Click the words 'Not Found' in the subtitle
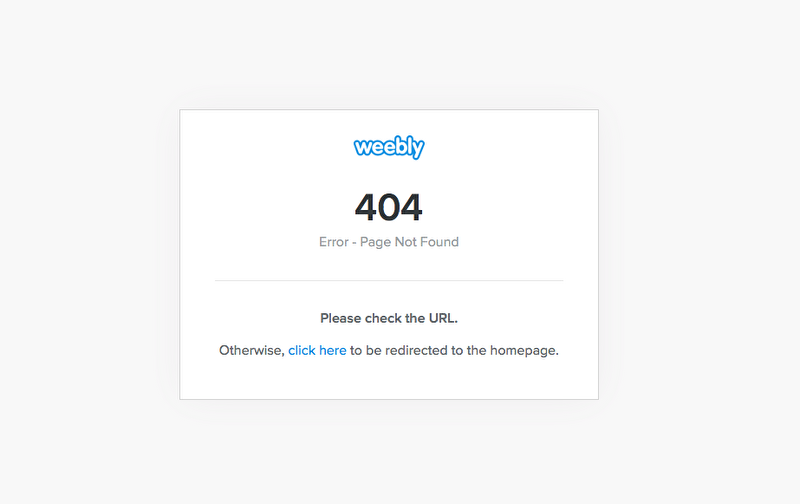Viewport: 800px width, 504px height. coord(427,242)
